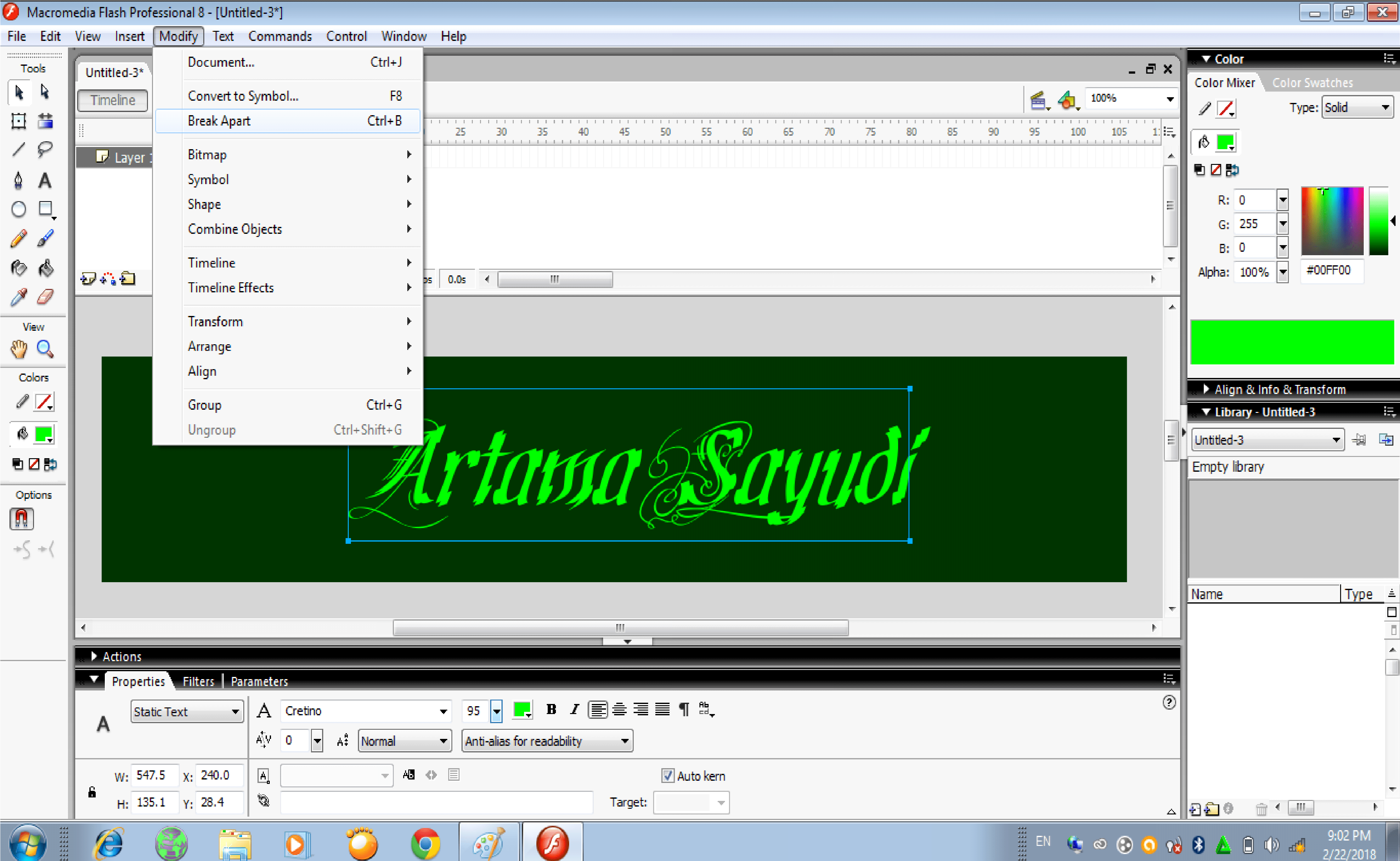Image resolution: width=1400 pixels, height=861 pixels.
Task: Select the Eyedropper tool
Action: [18, 297]
